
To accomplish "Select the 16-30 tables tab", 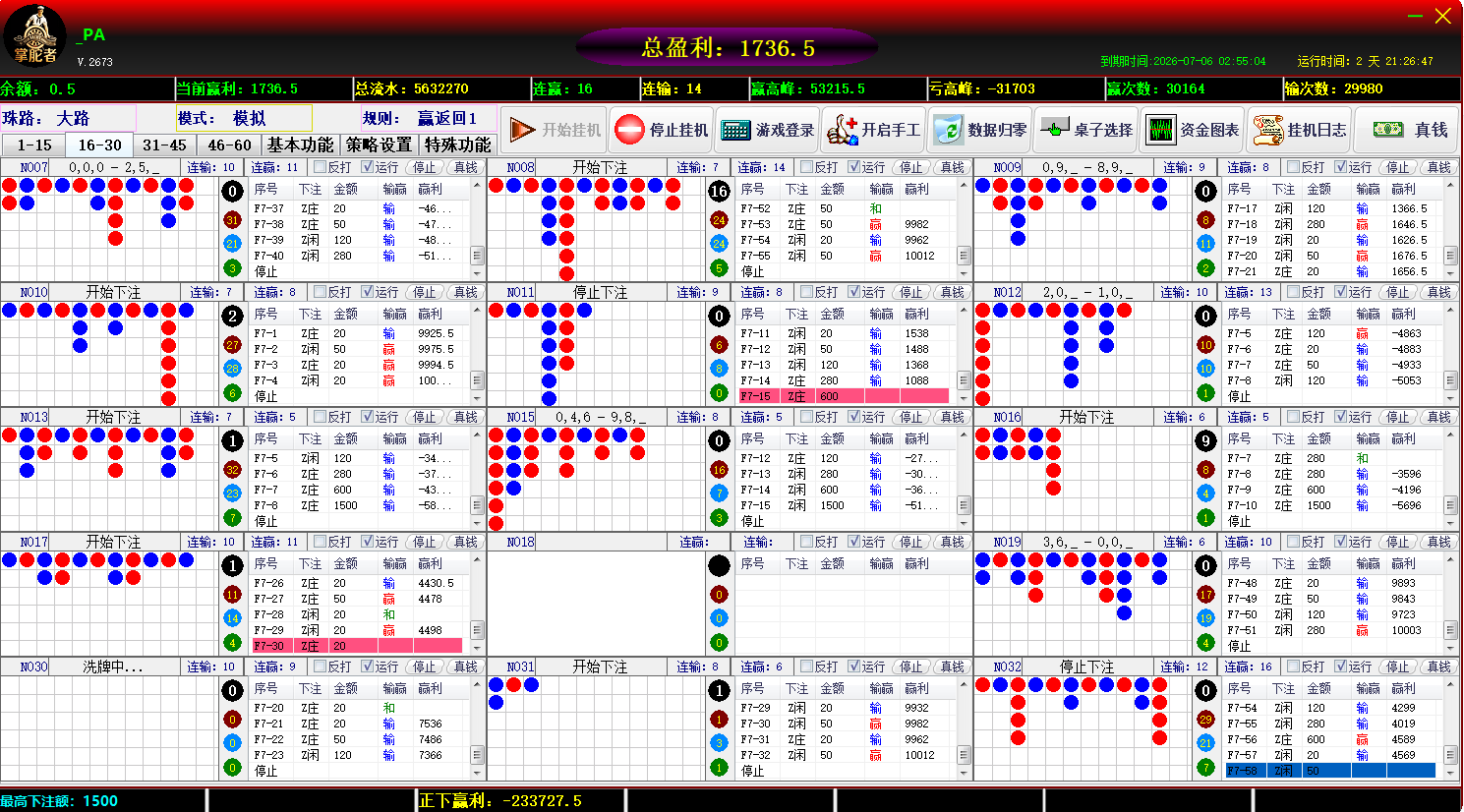I will coord(99,145).
